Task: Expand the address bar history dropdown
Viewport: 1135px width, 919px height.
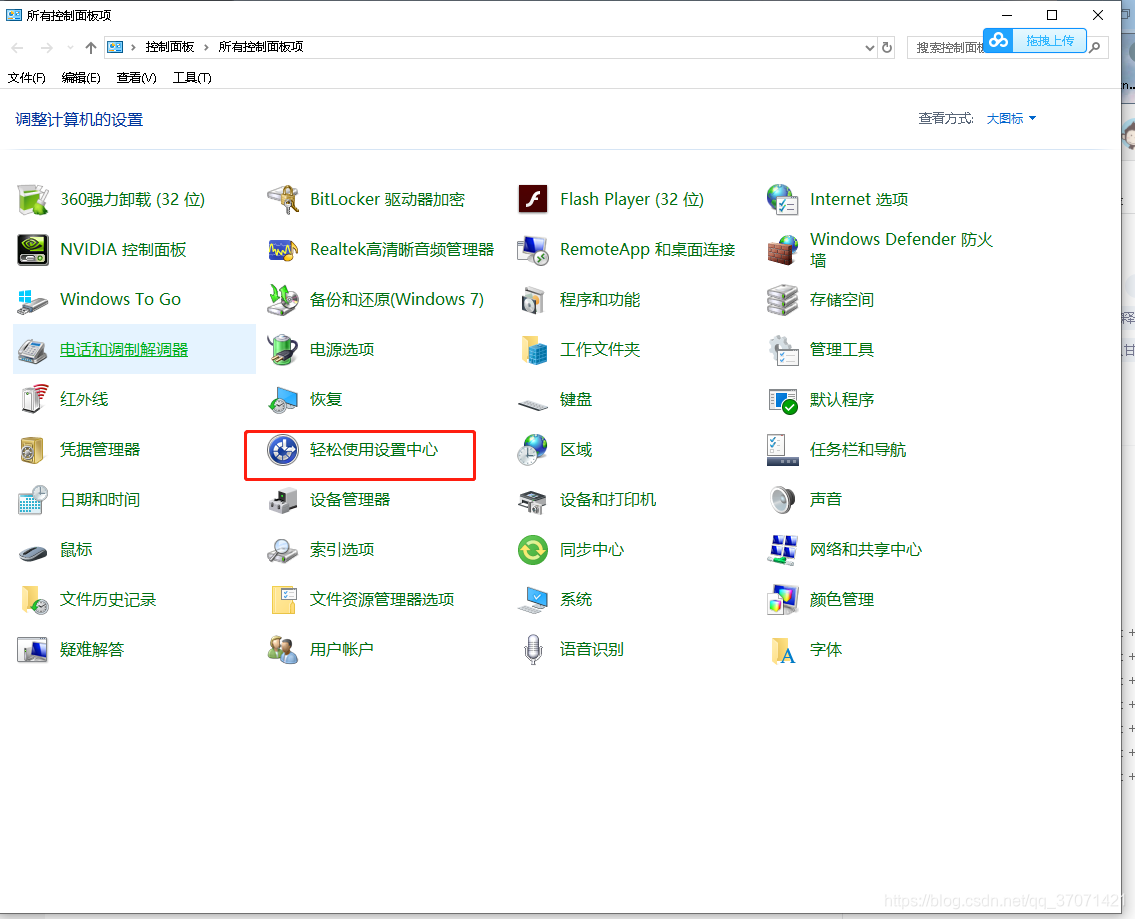Action: (x=869, y=48)
